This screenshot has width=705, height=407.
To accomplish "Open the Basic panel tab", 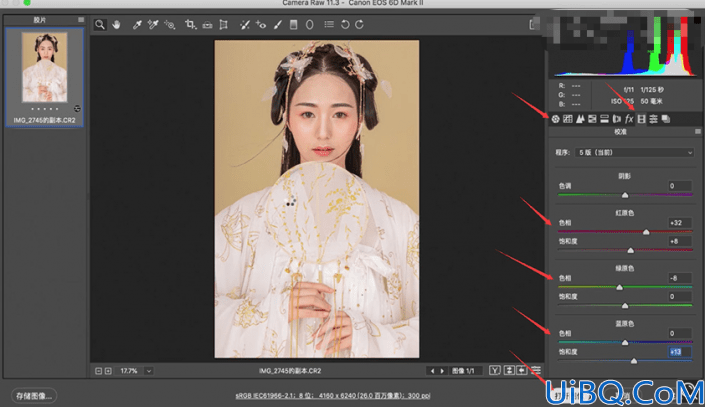I will pyautogui.click(x=556, y=119).
